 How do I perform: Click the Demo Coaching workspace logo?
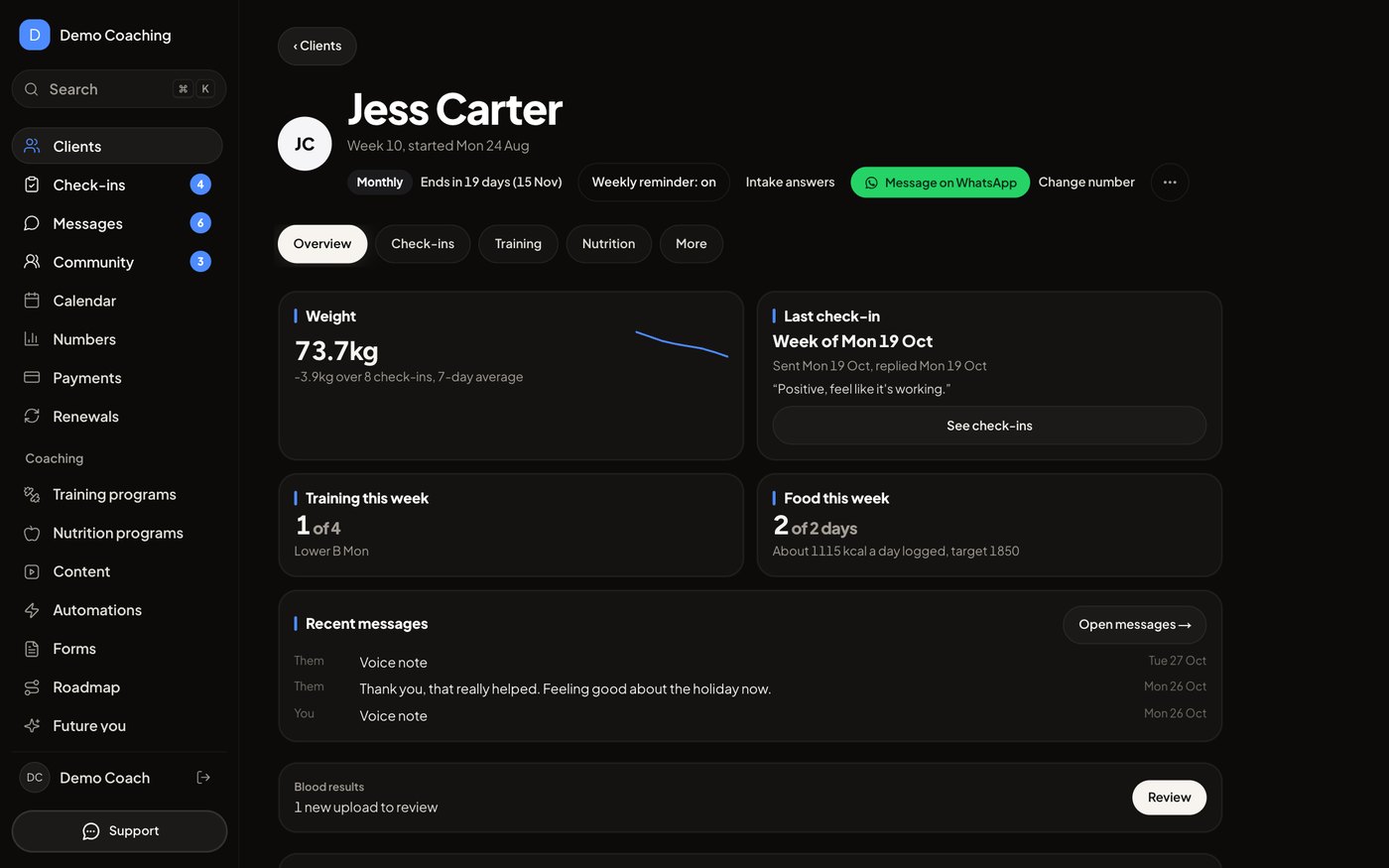click(x=35, y=35)
